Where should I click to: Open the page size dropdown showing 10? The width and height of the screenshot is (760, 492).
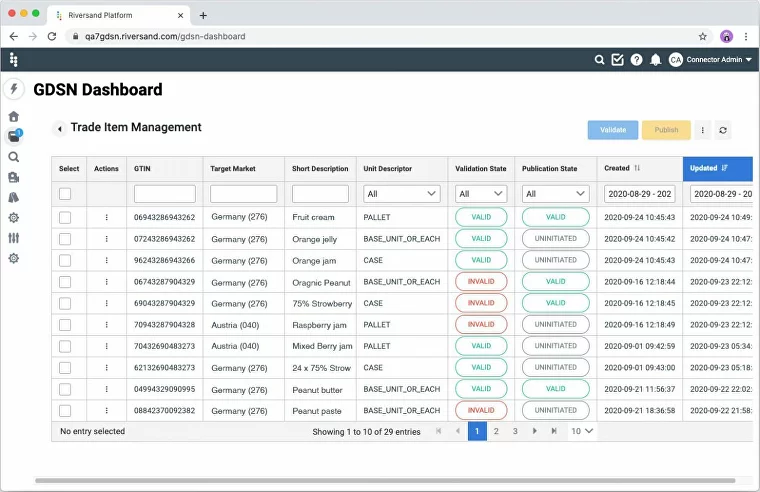pos(582,431)
